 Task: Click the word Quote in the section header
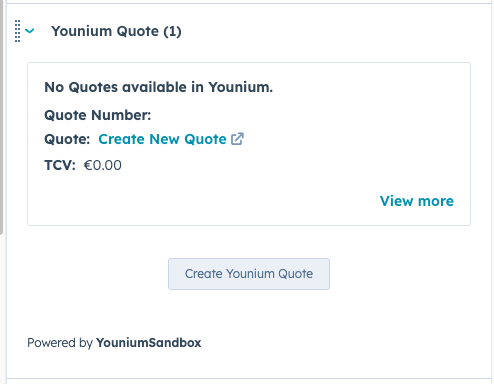point(137,31)
